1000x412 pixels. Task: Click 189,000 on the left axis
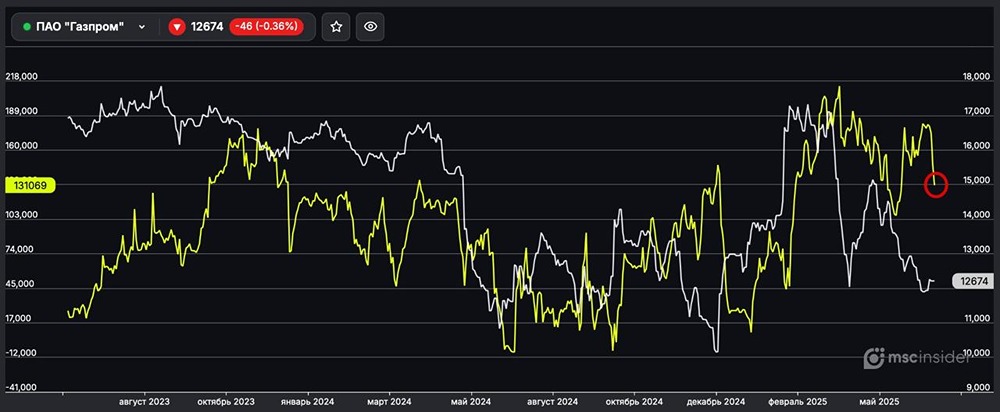[x=21, y=112]
